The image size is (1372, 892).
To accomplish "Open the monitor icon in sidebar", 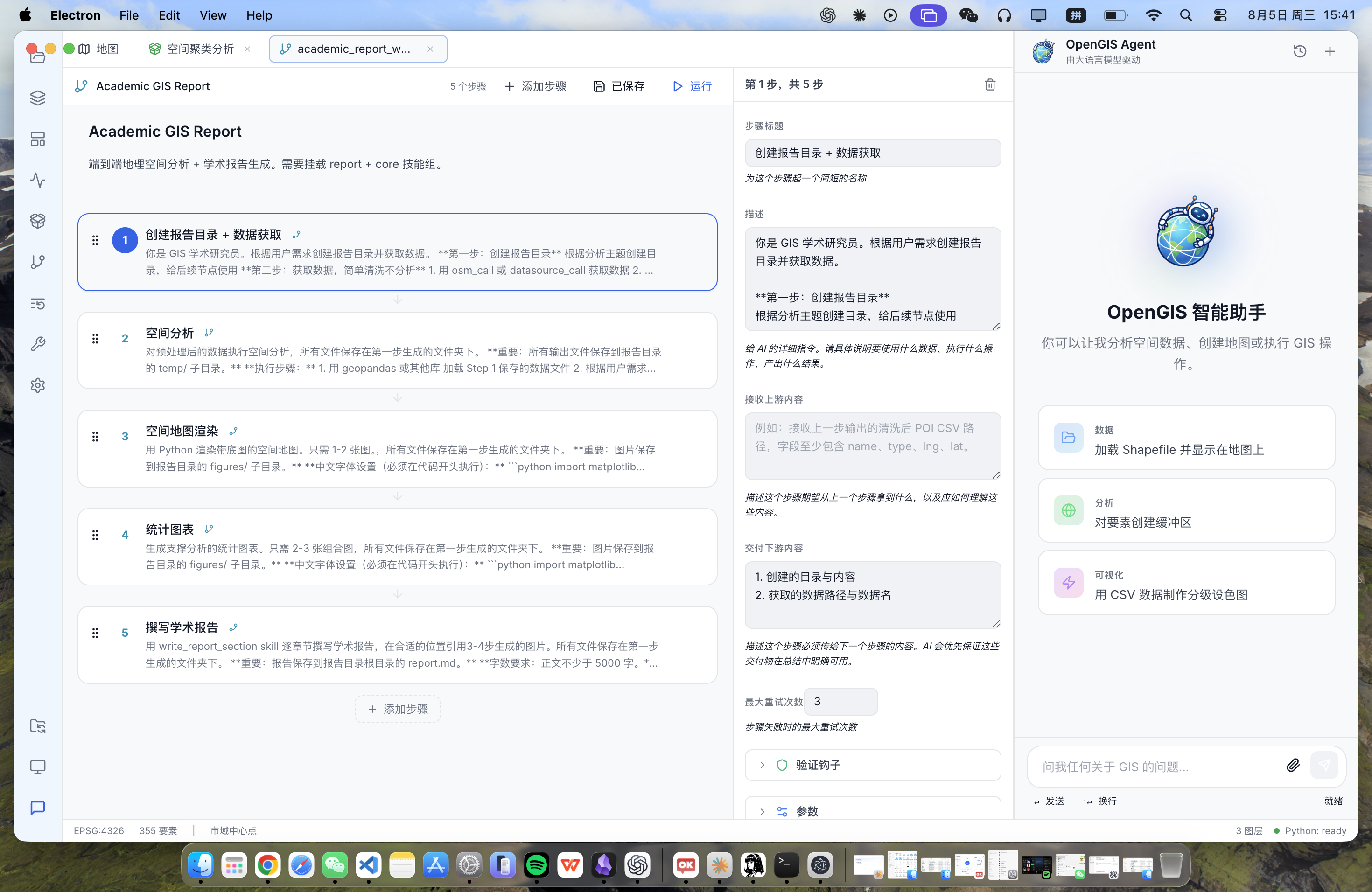I will coord(38,767).
